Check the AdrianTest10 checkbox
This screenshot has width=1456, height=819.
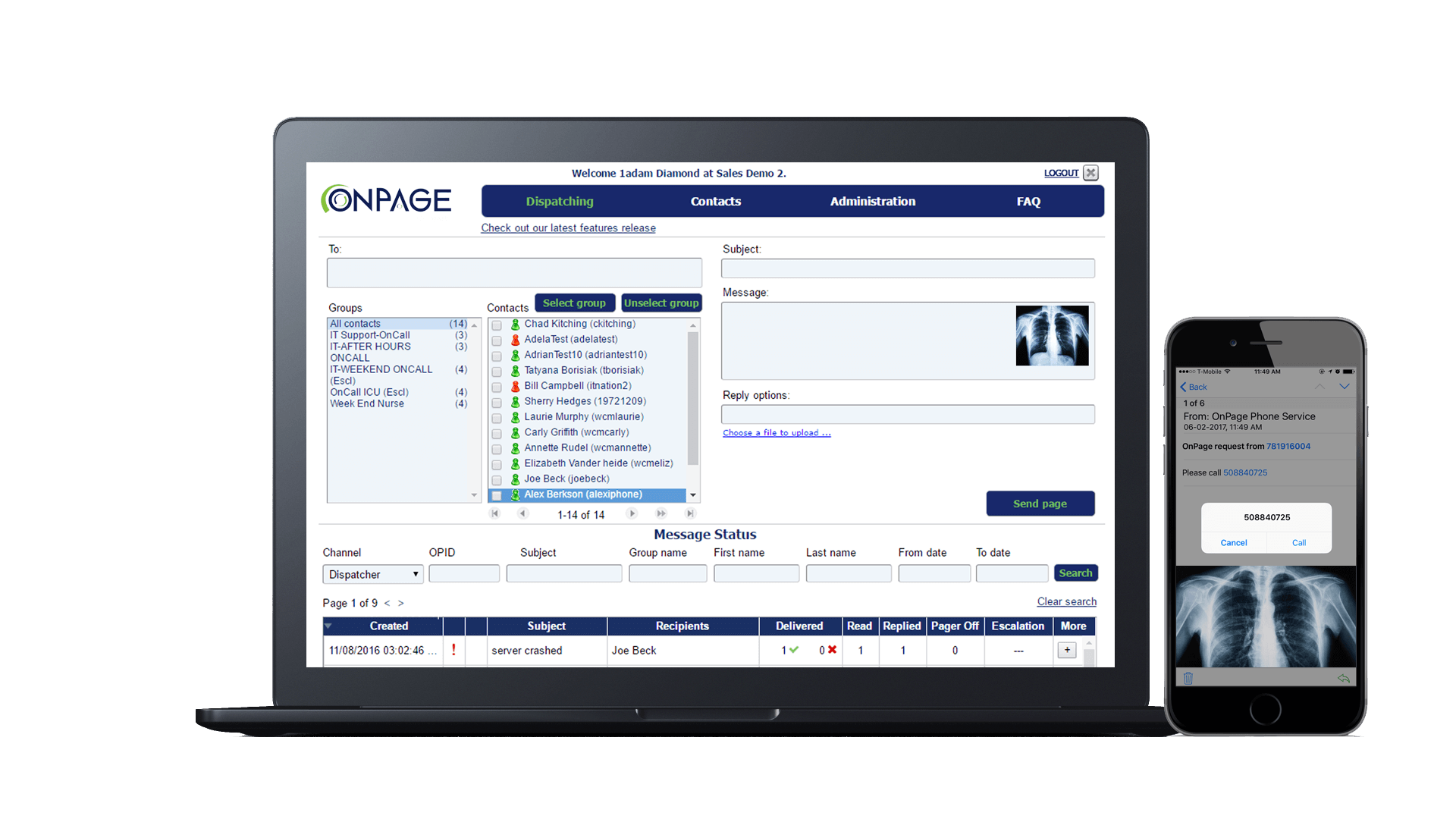[x=497, y=356]
